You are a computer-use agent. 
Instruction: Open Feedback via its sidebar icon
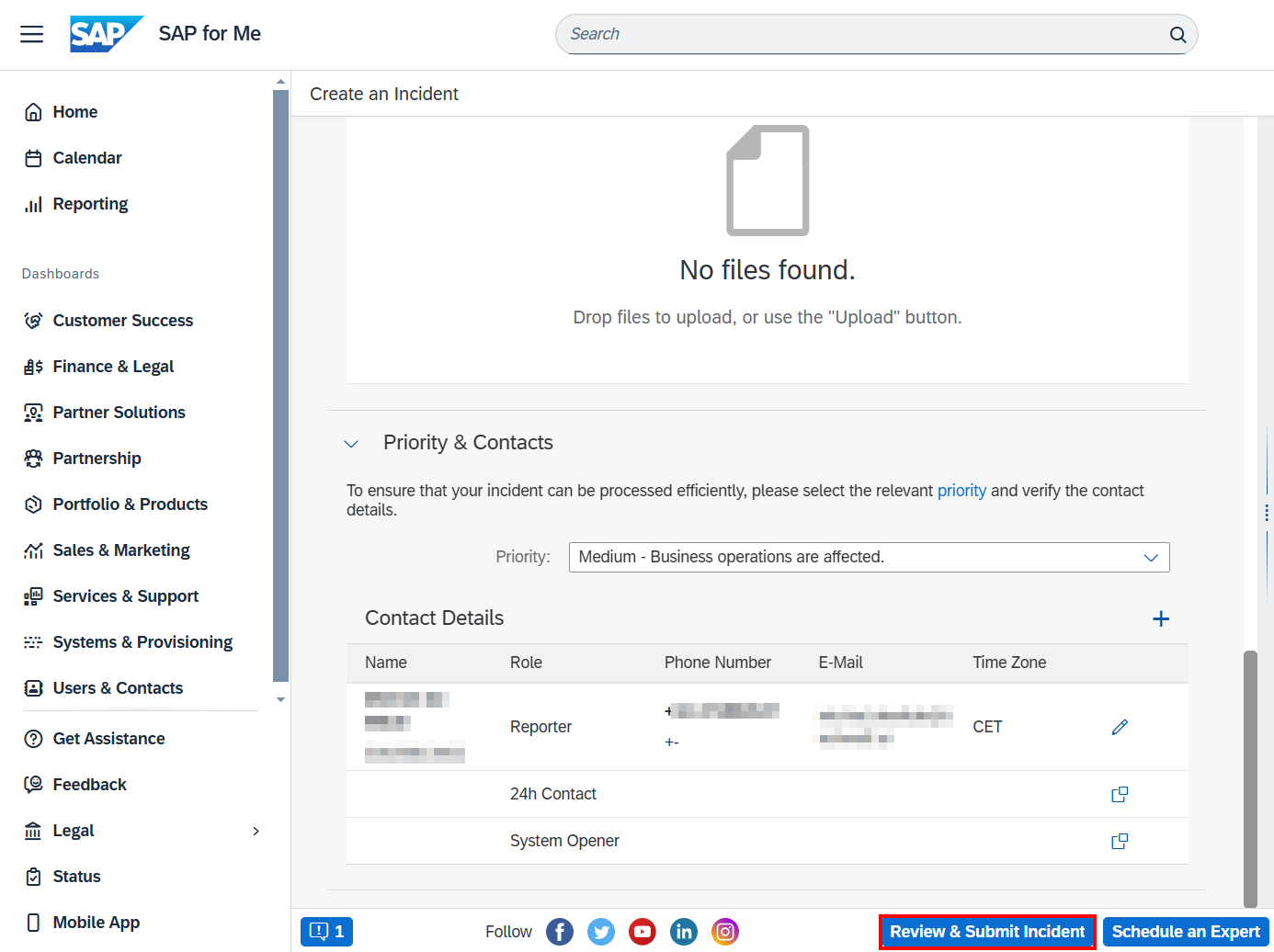[33, 784]
